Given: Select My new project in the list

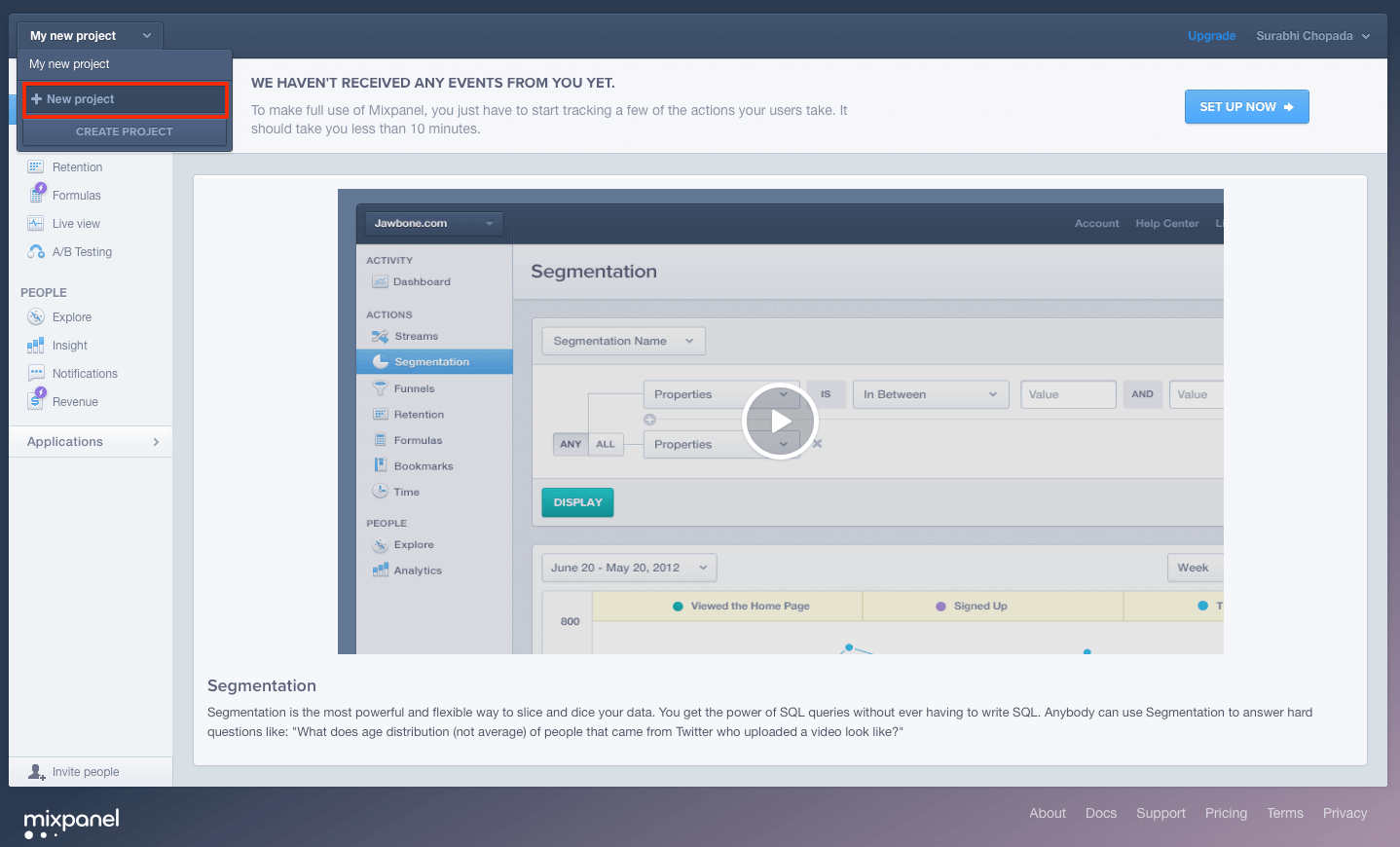Looking at the screenshot, I should [69, 64].
